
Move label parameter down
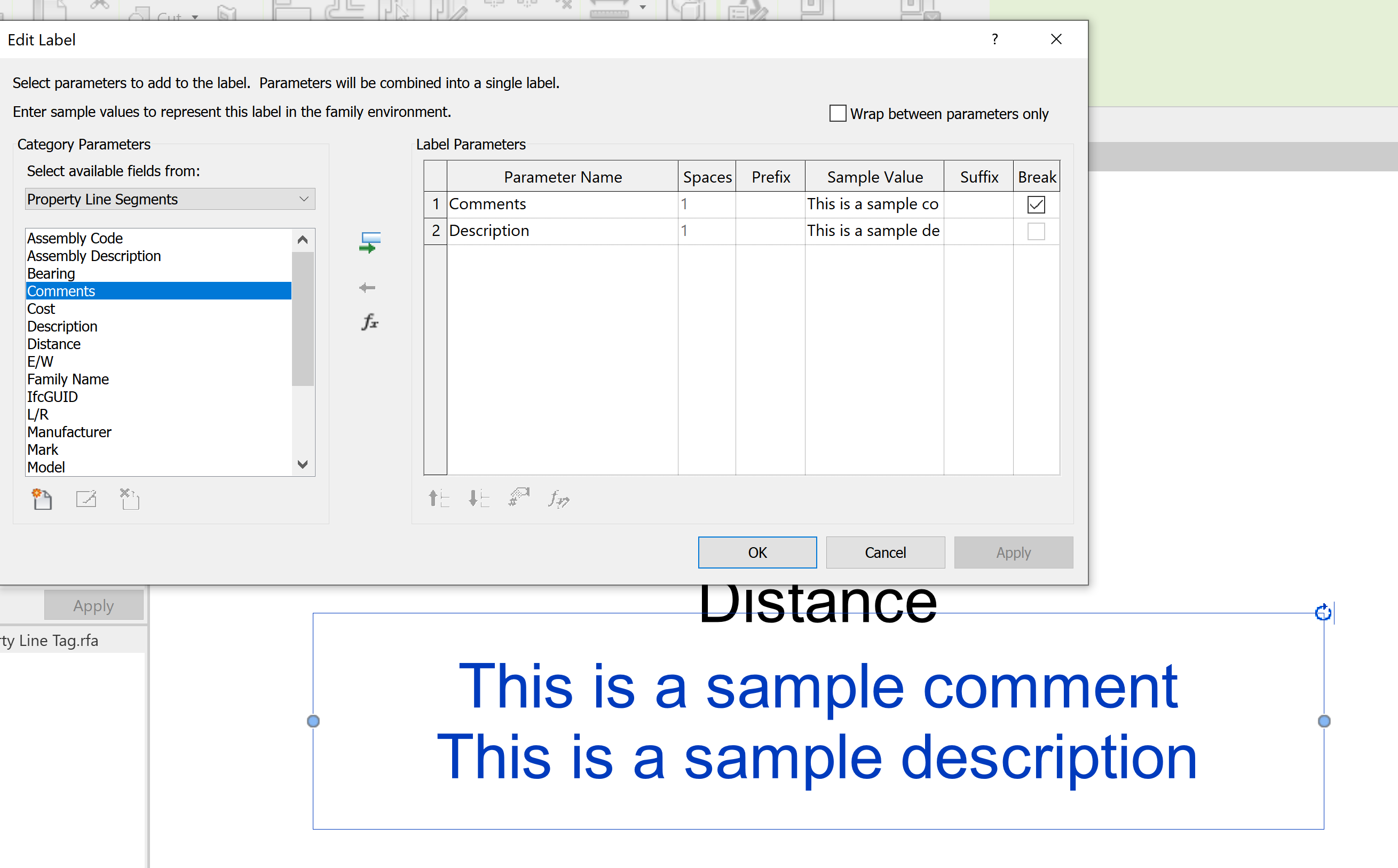pyautogui.click(x=478, y=498)
